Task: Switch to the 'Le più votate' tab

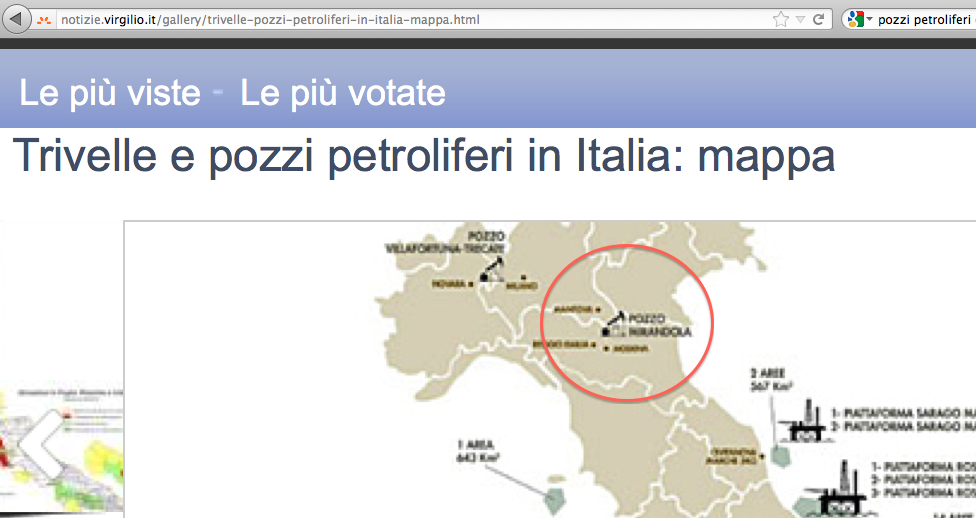Action: coord(343,93)
